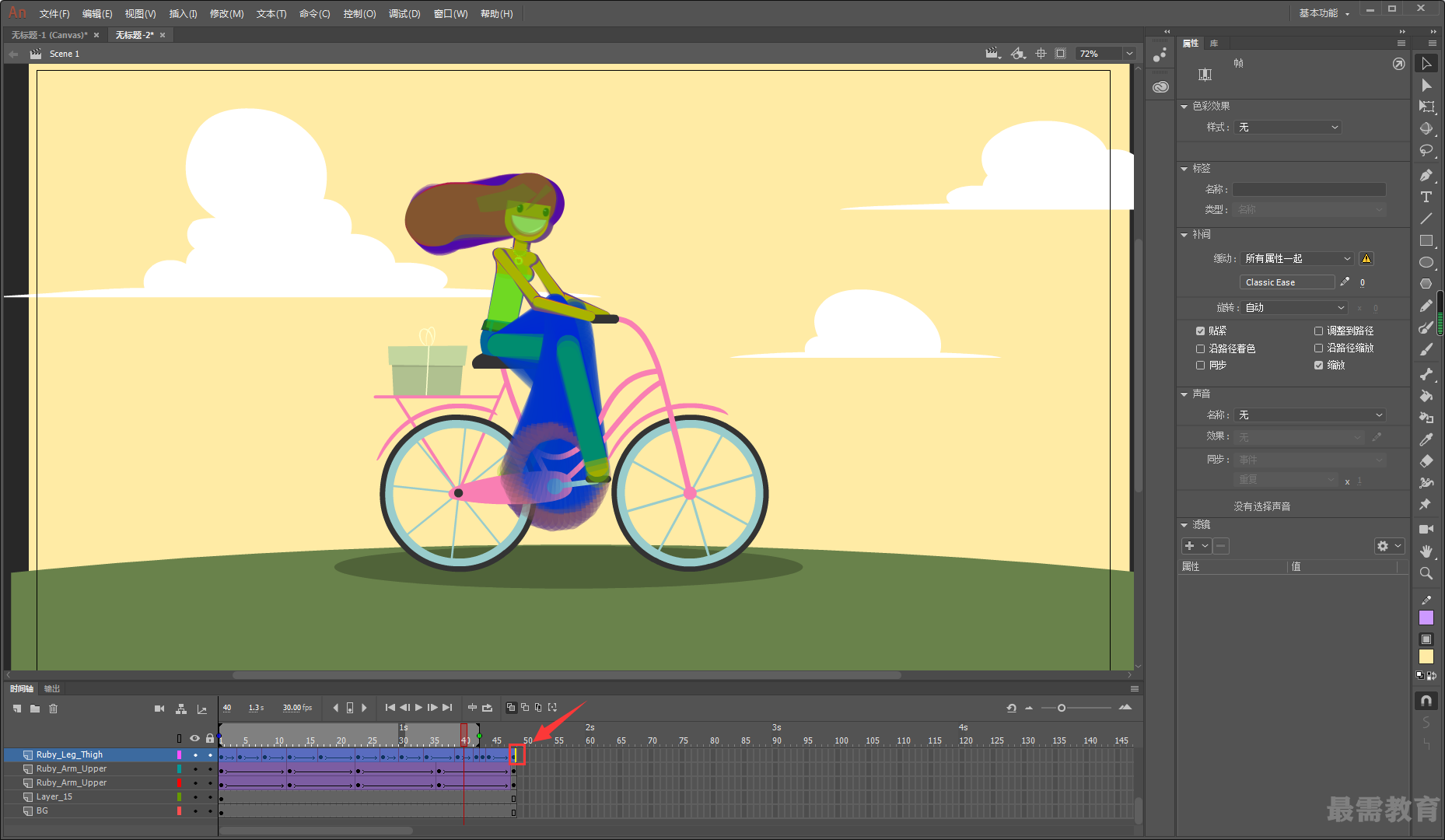Click the Scene 1 breadcrumb

[x=65, y=54]
